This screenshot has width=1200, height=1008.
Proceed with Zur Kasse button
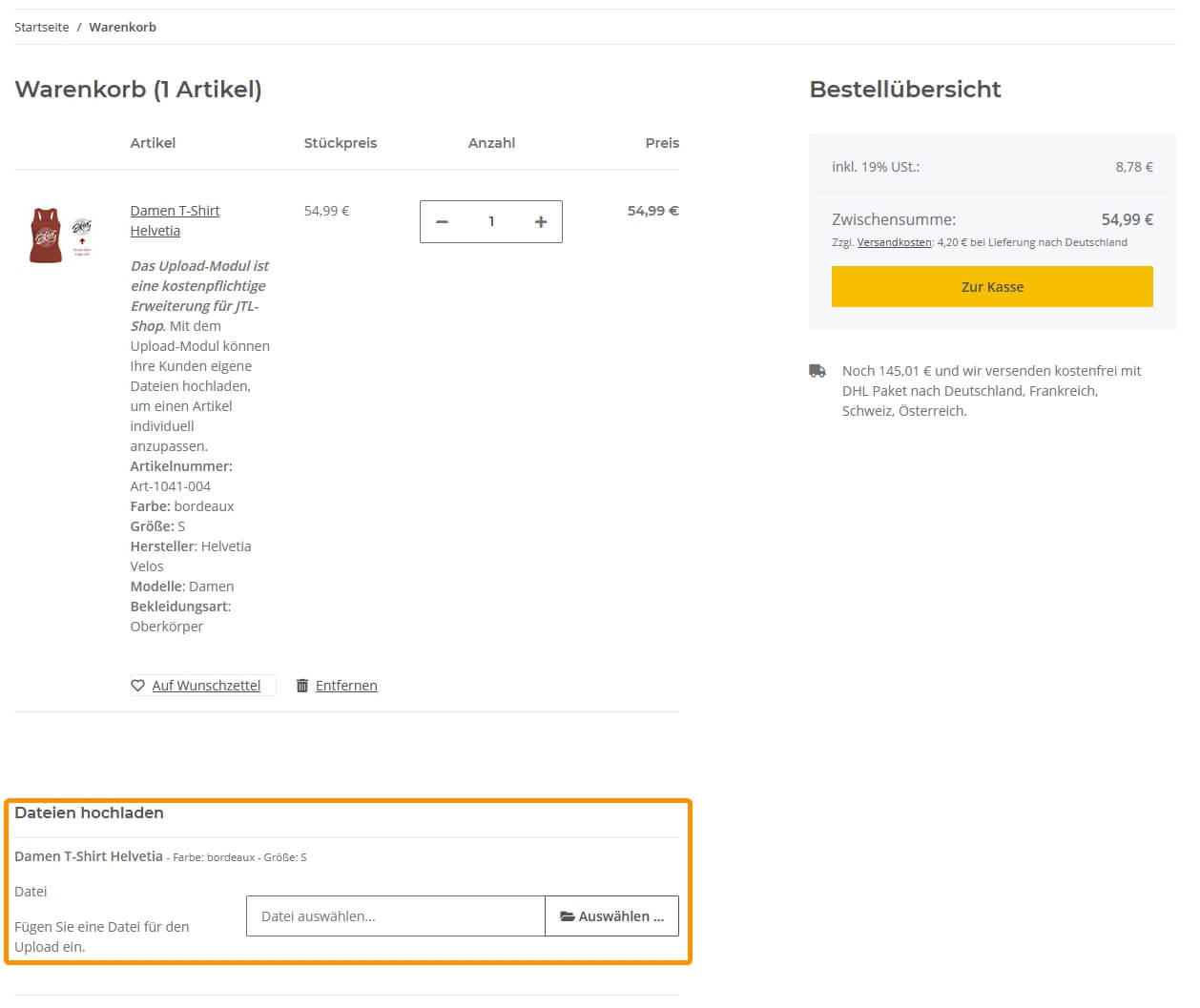click(992, 286)
